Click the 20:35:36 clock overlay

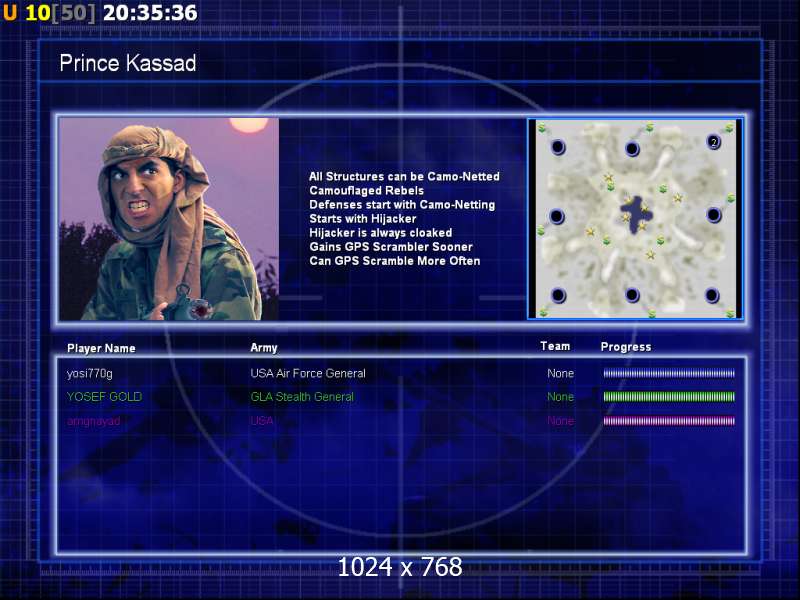point(150,13)
